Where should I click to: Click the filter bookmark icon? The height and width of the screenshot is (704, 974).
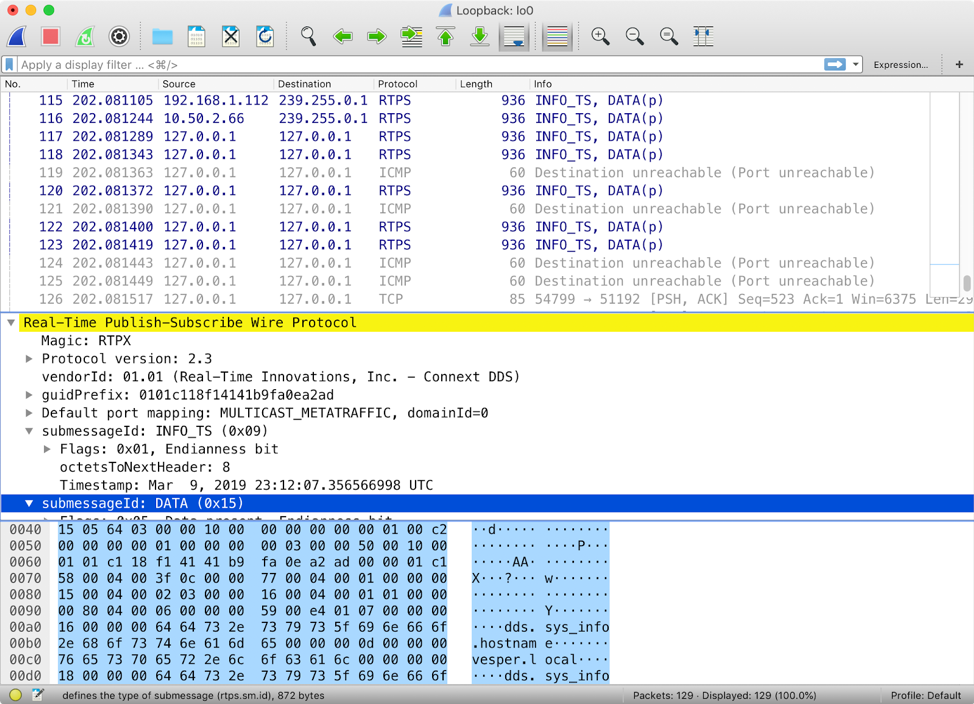(10, 65)
